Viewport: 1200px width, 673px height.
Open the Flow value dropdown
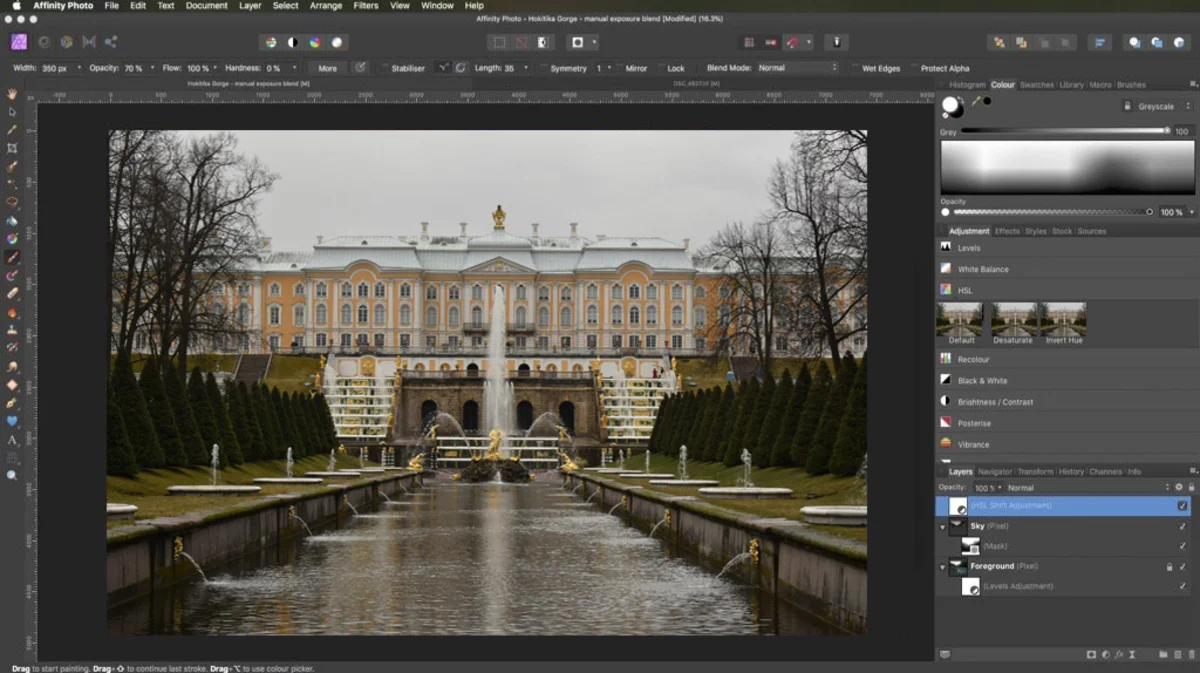click(216, 68)
